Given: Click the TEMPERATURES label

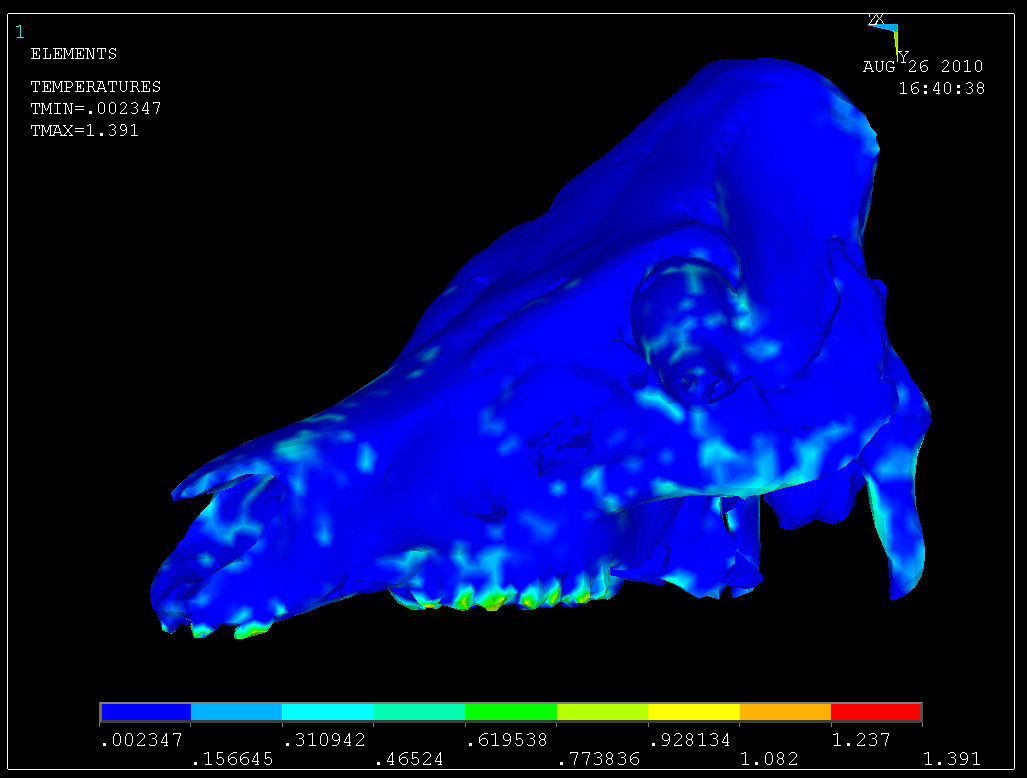Looking at the screenshot, I should point(95,87).
